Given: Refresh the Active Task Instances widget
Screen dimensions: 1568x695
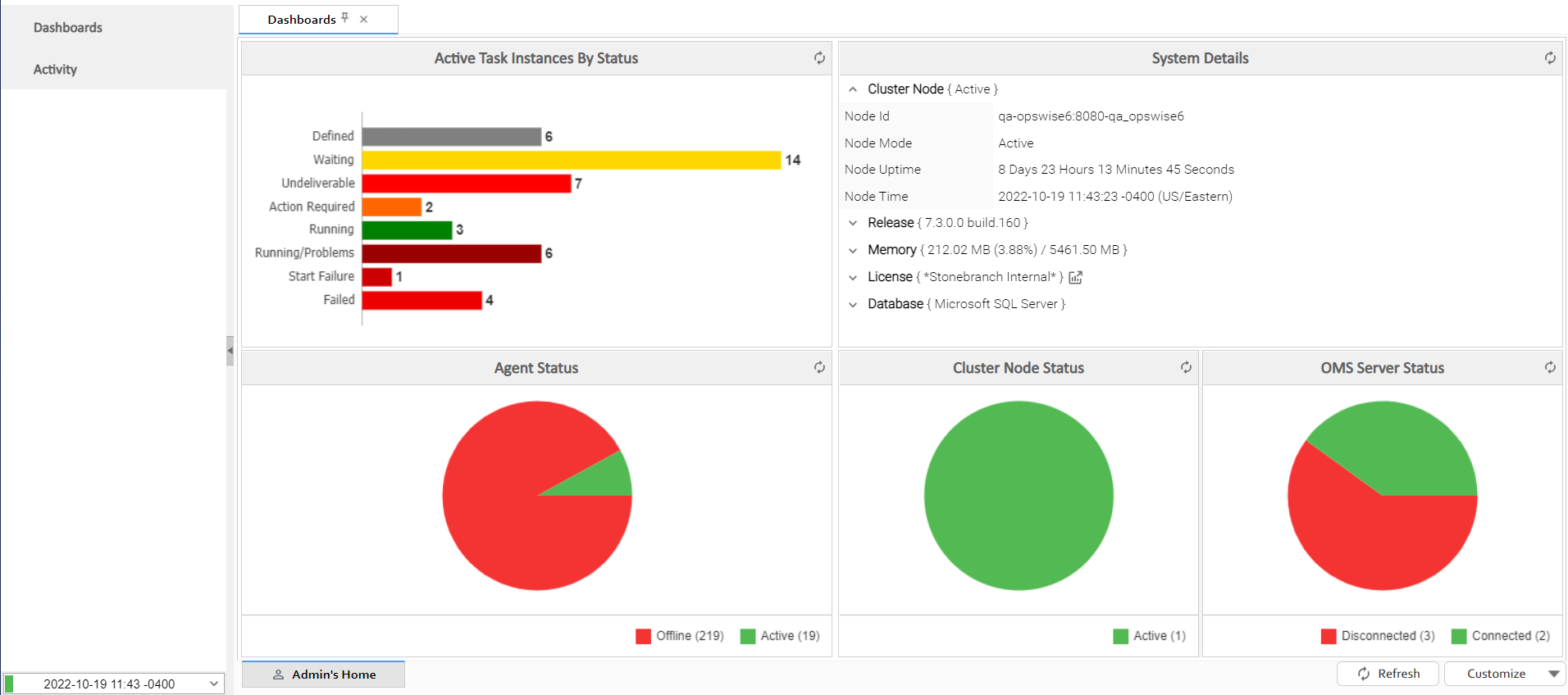Looking at the screenshot, I should 818,58.
